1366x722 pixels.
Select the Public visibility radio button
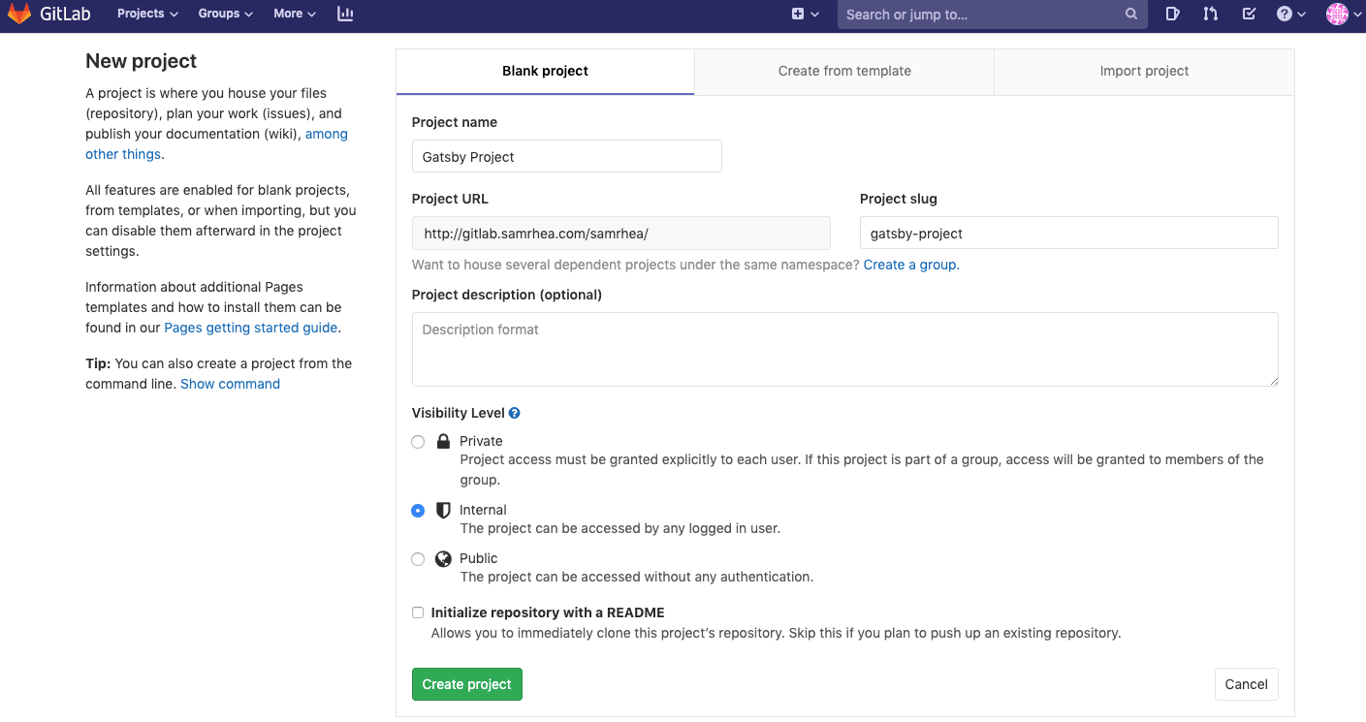[418, 559]
